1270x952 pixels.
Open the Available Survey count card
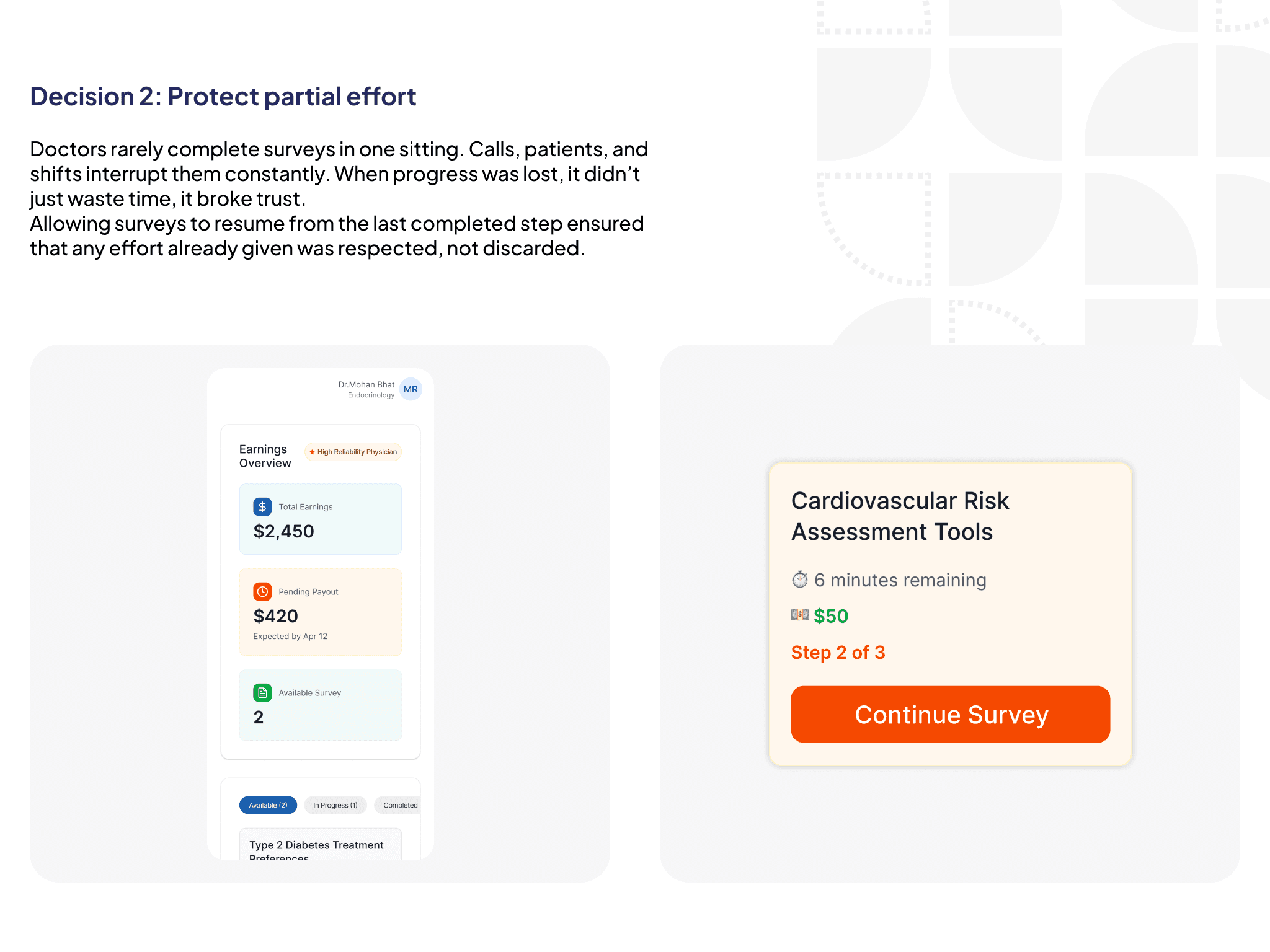click(x=321, y=705)
